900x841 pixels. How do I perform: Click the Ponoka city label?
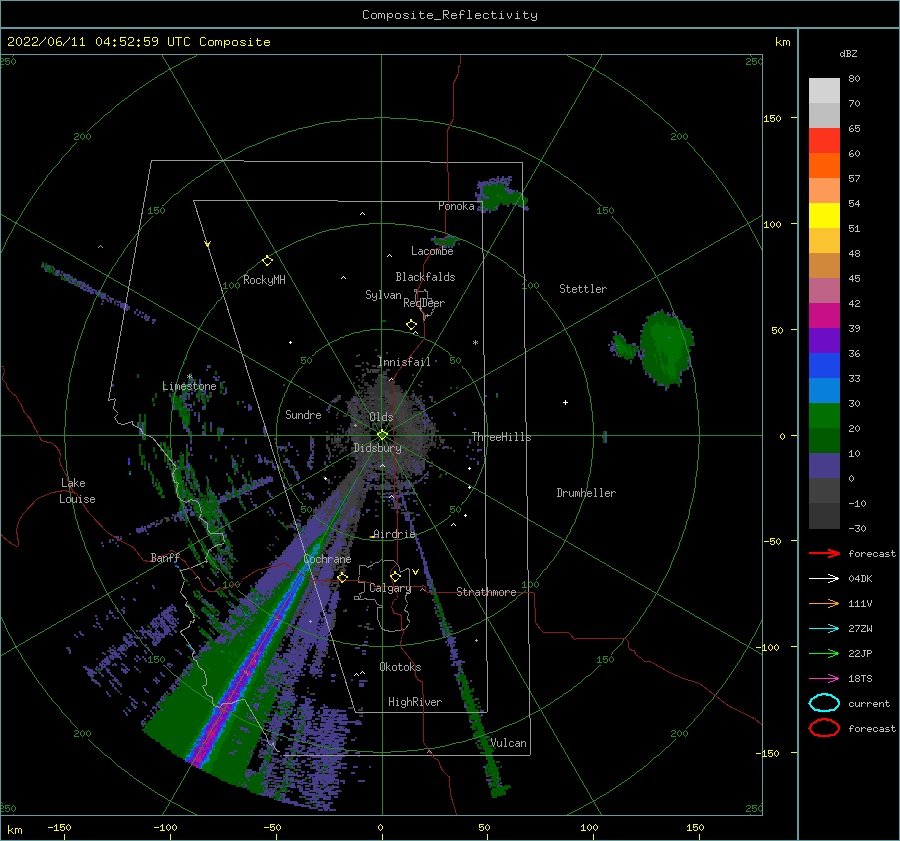[456, 206]
